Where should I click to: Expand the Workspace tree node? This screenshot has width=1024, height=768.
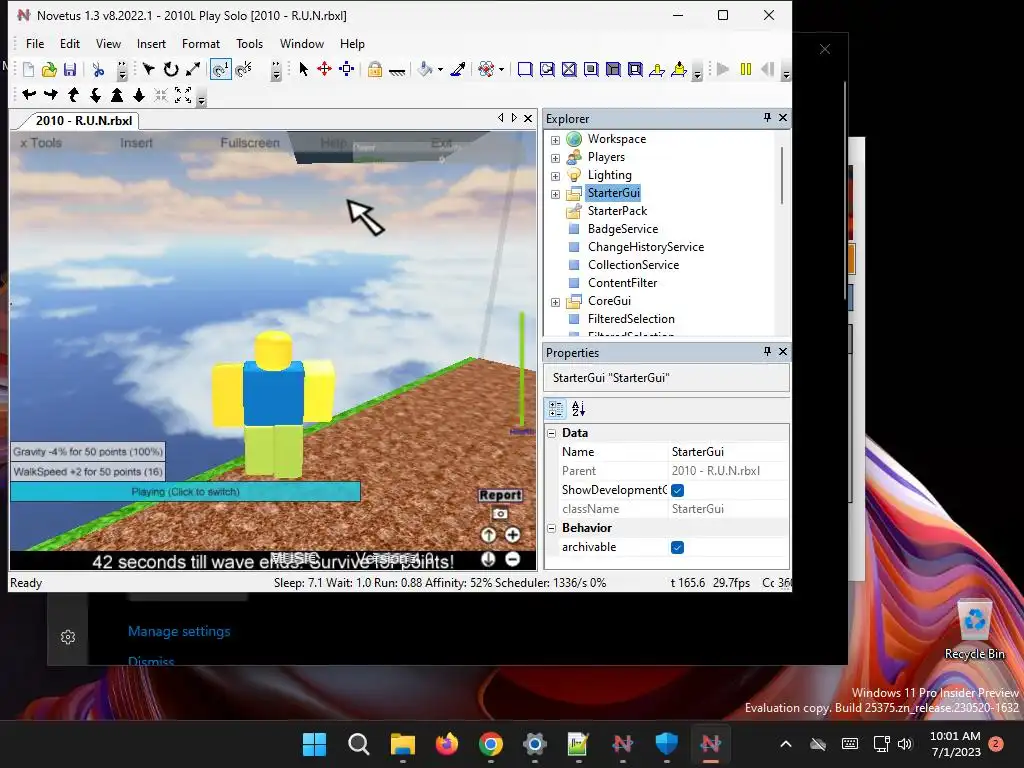[555, 140]
